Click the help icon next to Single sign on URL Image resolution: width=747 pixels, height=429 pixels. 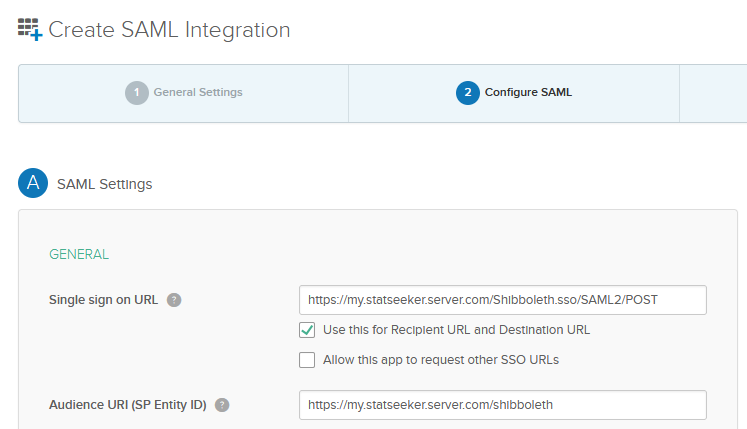click(174, 300)
